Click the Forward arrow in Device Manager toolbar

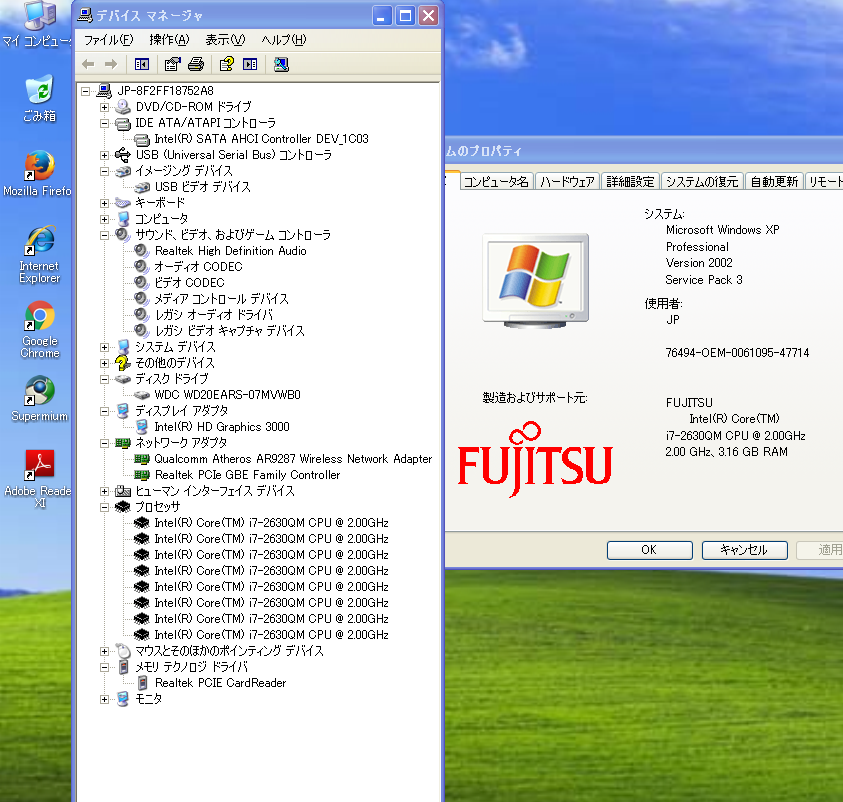pyautogui.click(x=111, y=65)
